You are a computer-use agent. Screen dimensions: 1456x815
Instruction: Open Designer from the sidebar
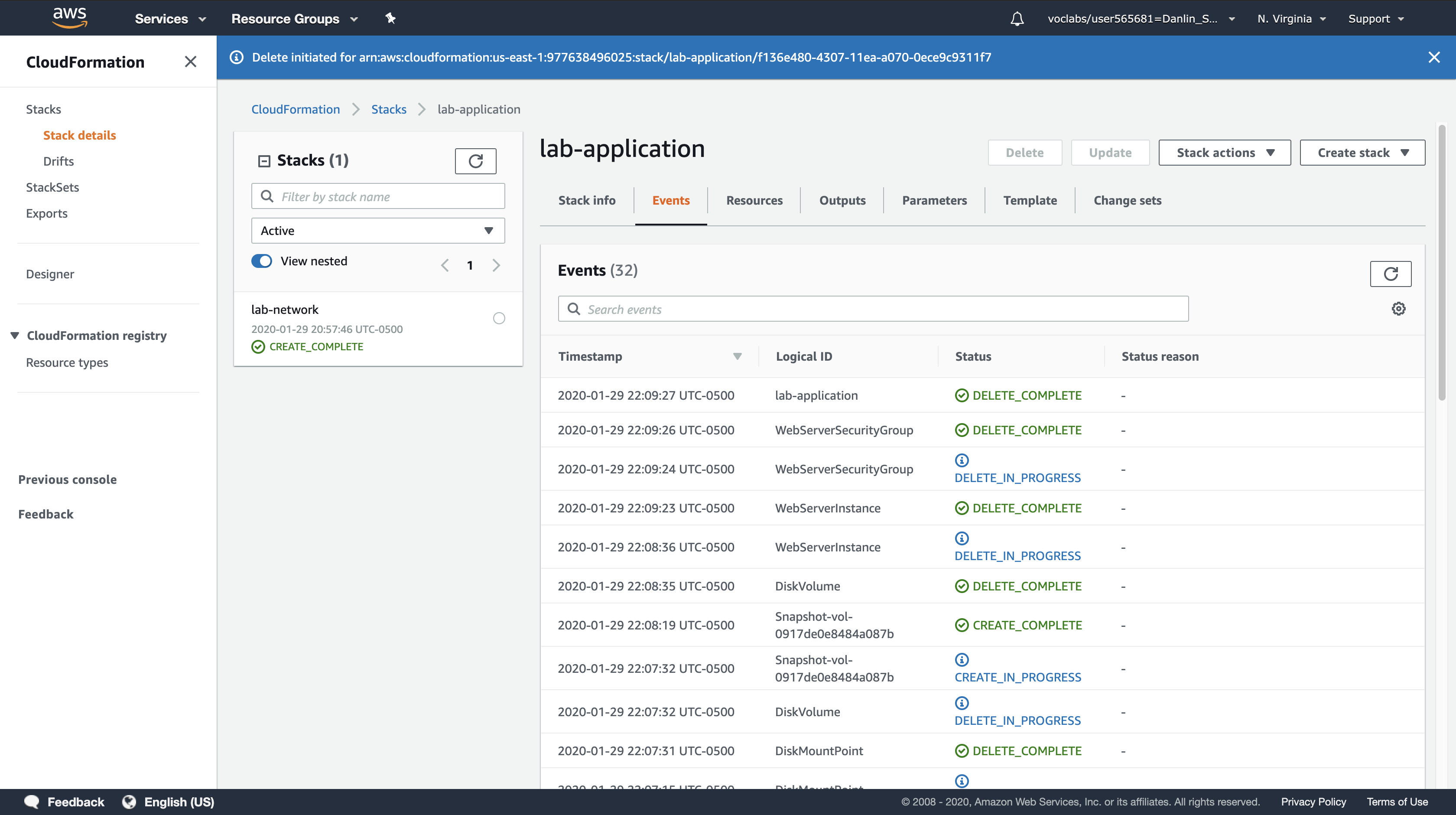pyautogui.click(x=50, y=274)
